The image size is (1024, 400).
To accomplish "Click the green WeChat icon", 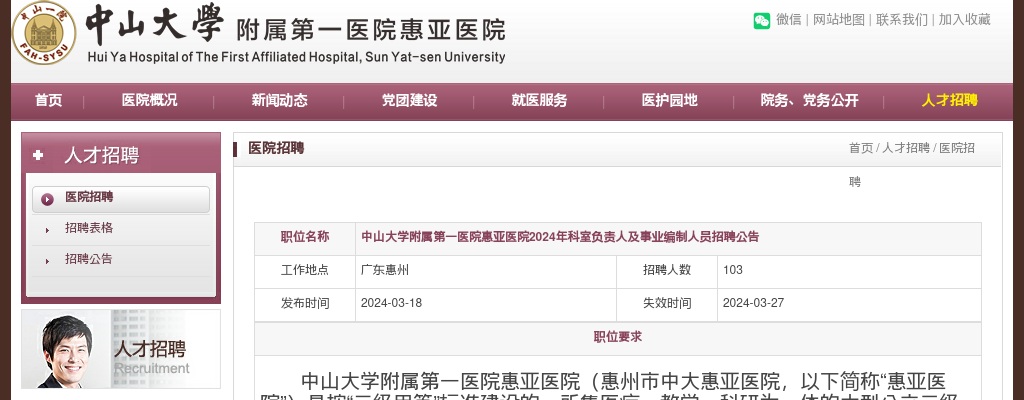I will click(762, 20).
